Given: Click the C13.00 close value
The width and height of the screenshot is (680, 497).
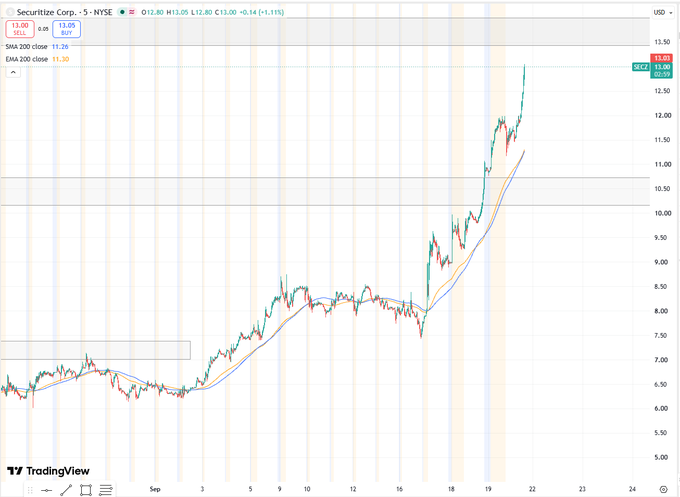Looking at the screenshot, I should [226, 12].
